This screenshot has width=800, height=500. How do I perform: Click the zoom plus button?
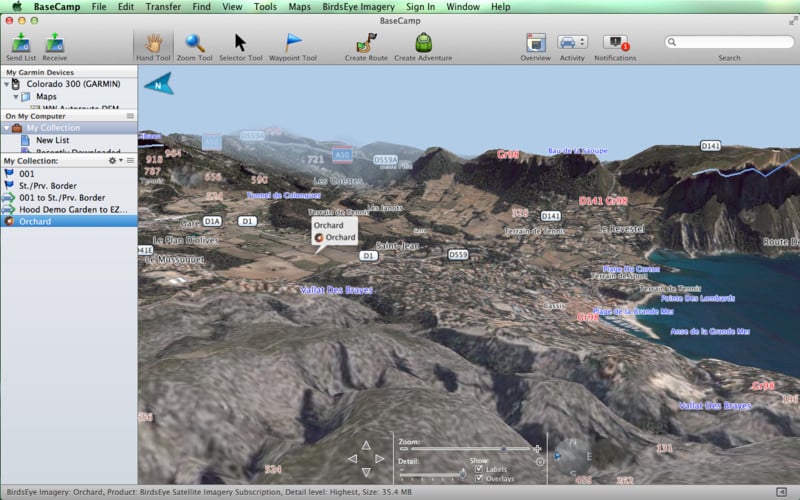537,449
